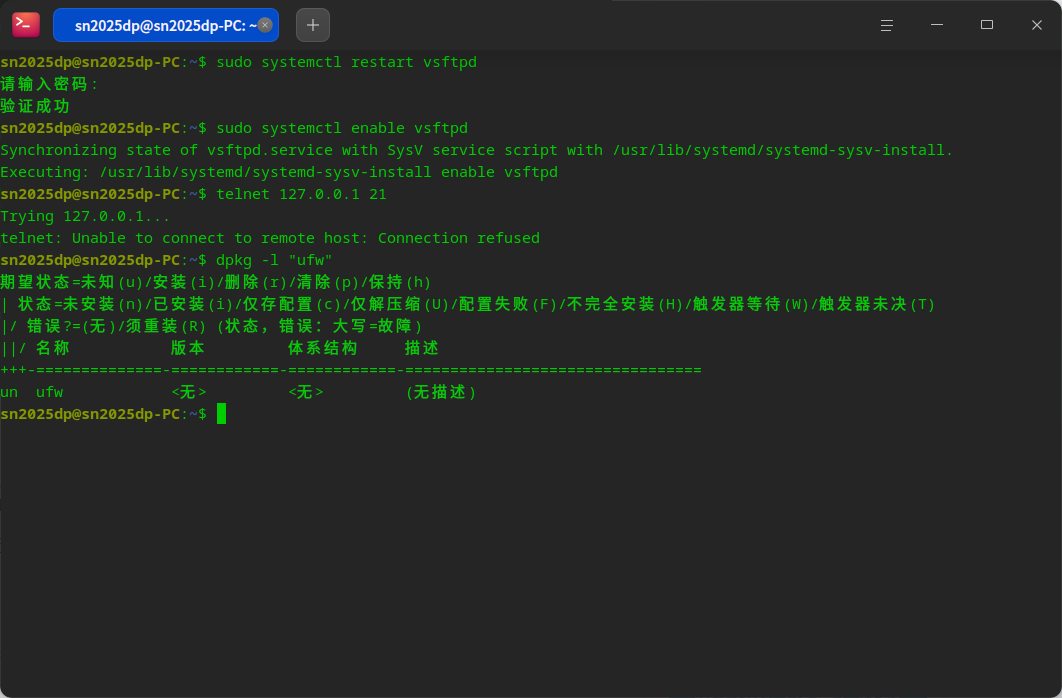The width and height of the screenshot is (1062, 698).
Task: Click the dpkg -l "ufw" command text
Action: [x=274, y=260]
